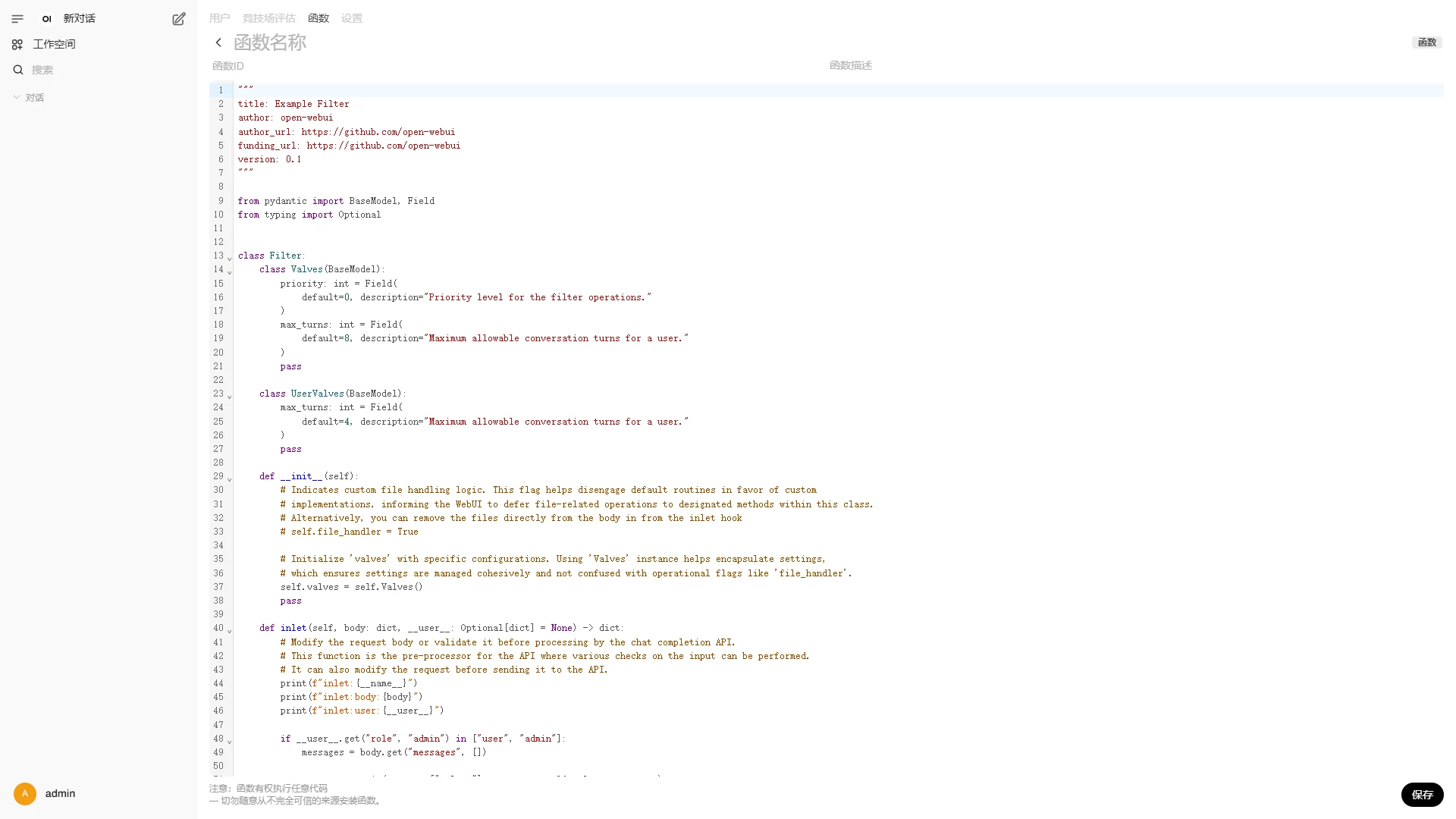Click the OI logo icon
The image size is (1456, 819).
pos(46,18)
